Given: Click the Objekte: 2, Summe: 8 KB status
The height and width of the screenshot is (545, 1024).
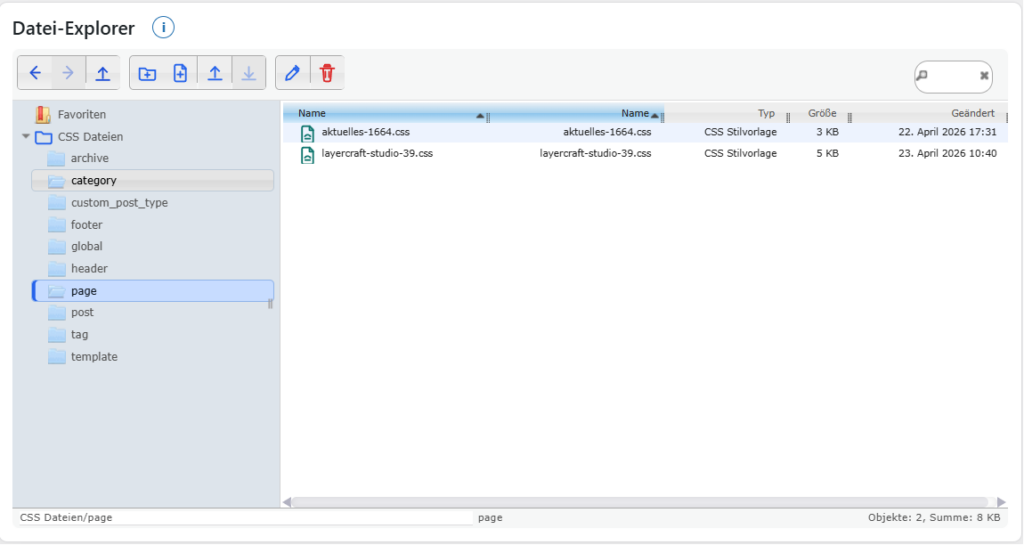Looking at the screenshot, I should [934, 518].
